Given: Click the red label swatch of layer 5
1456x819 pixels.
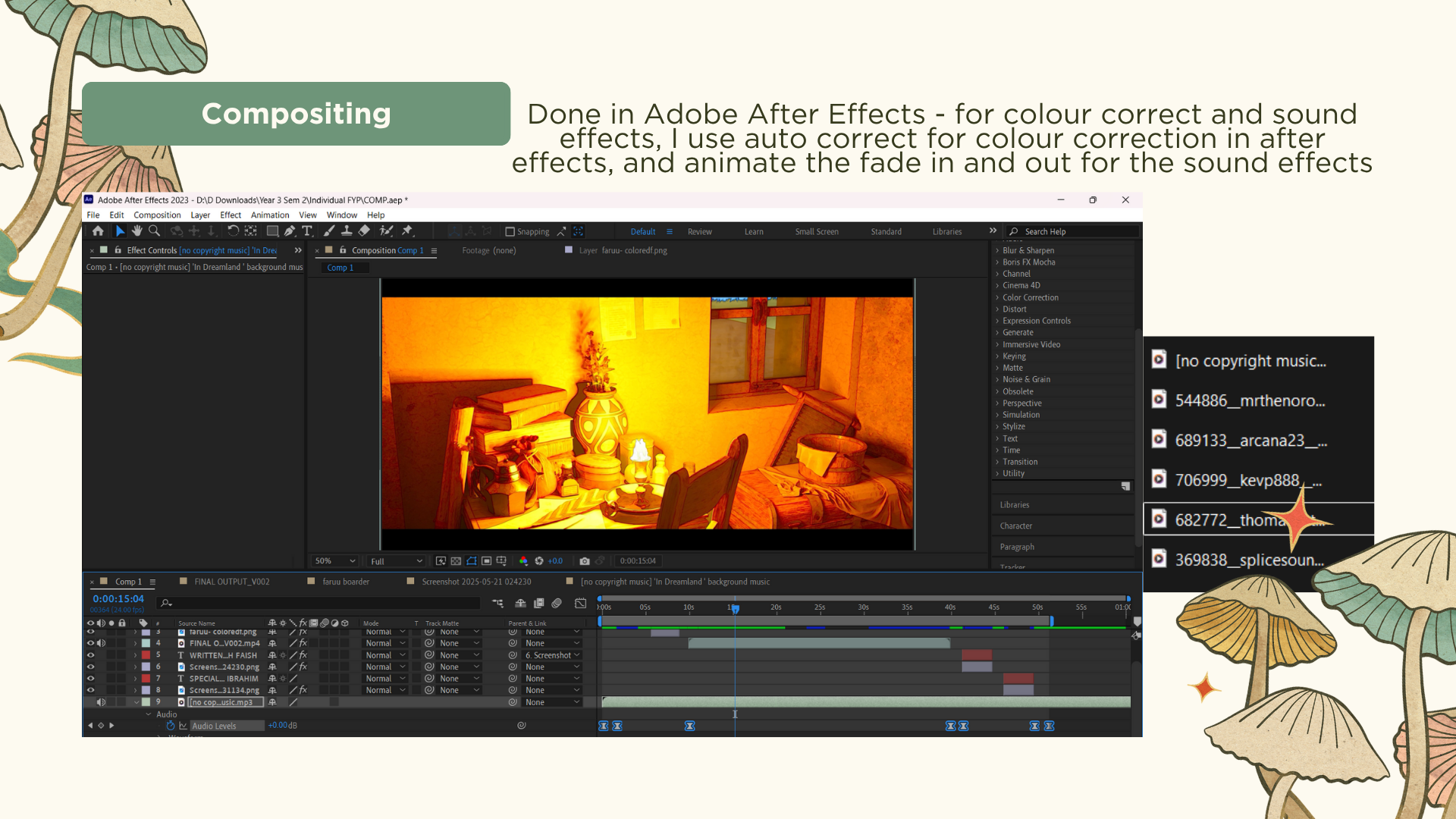Looking at the screenshot, I should tap(146, 655).
